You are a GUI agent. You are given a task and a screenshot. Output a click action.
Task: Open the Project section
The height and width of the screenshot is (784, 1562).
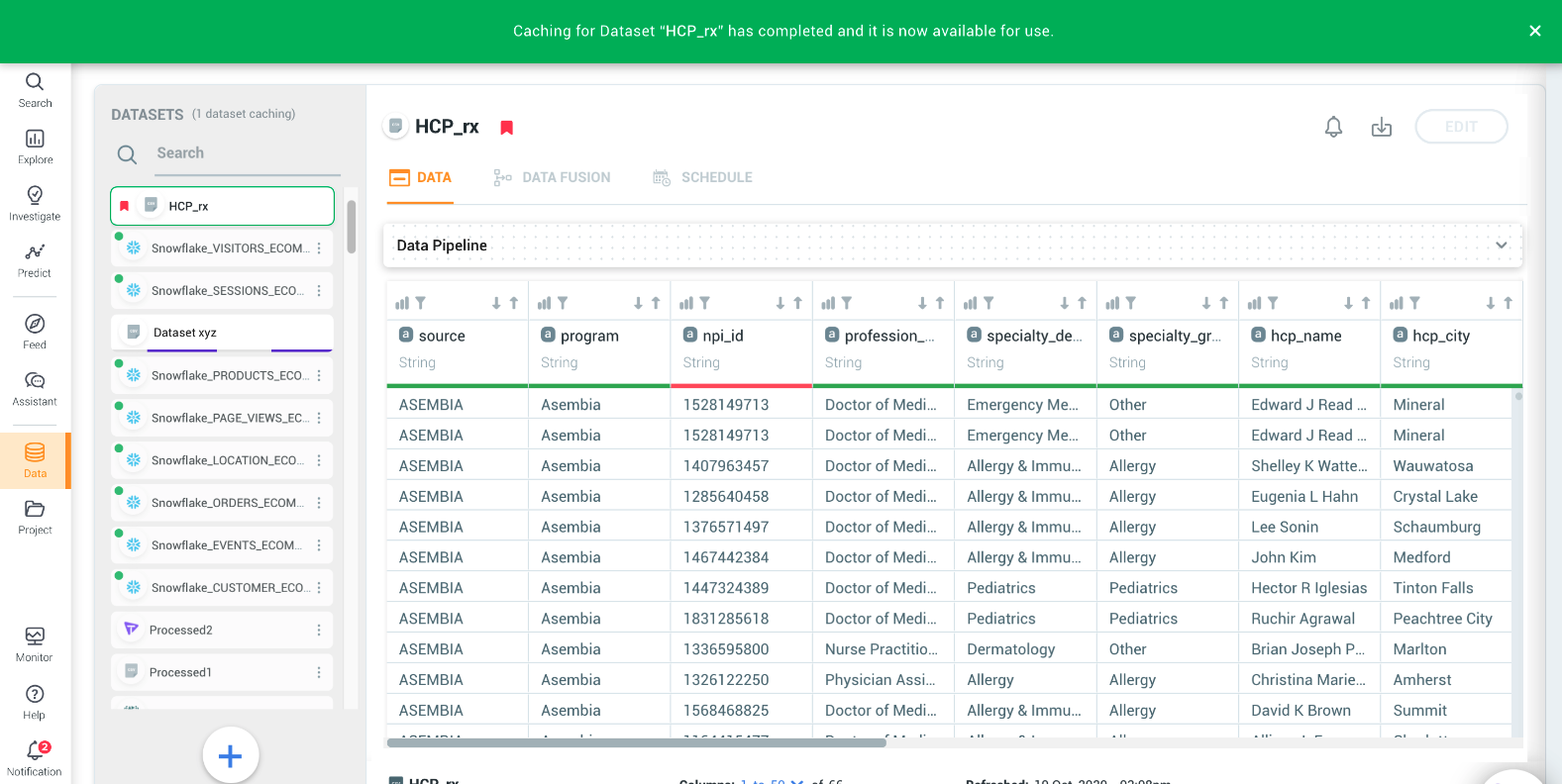35,517
